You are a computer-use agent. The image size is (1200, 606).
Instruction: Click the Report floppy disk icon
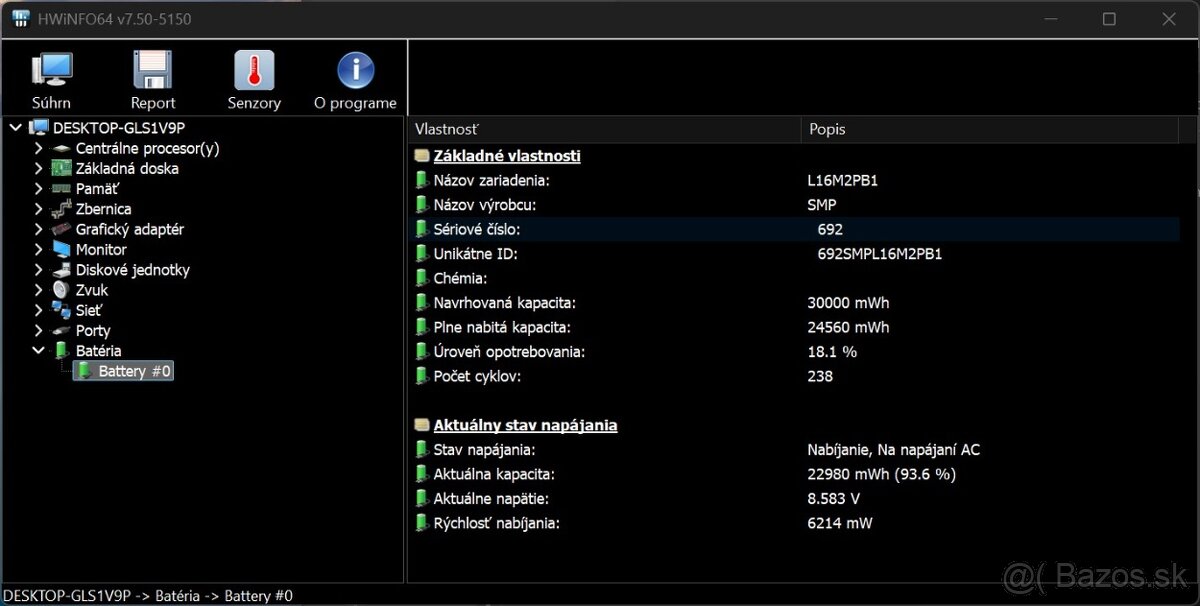153,72
